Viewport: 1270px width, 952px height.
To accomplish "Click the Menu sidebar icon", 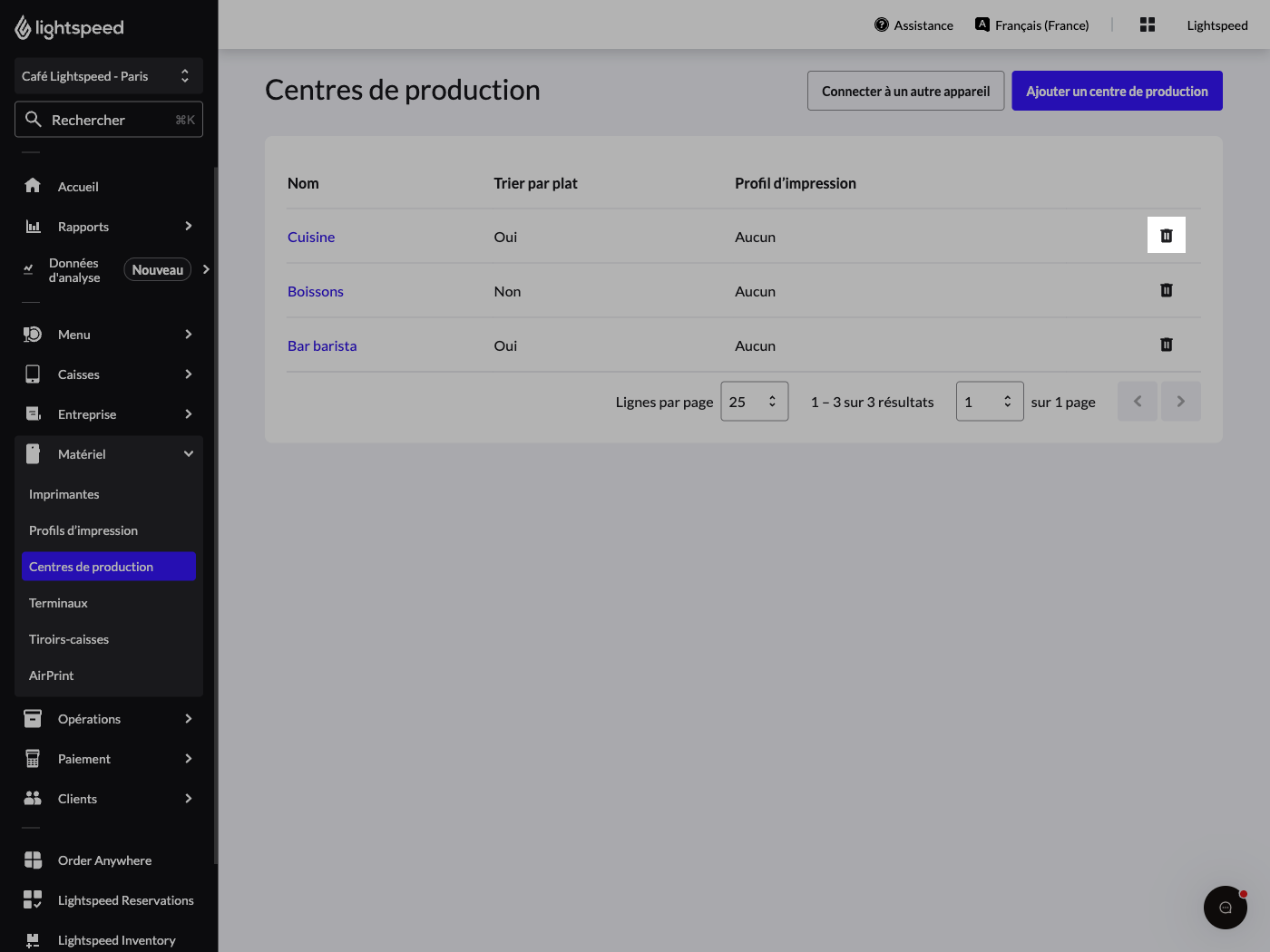I will click(x=33, y=335).
